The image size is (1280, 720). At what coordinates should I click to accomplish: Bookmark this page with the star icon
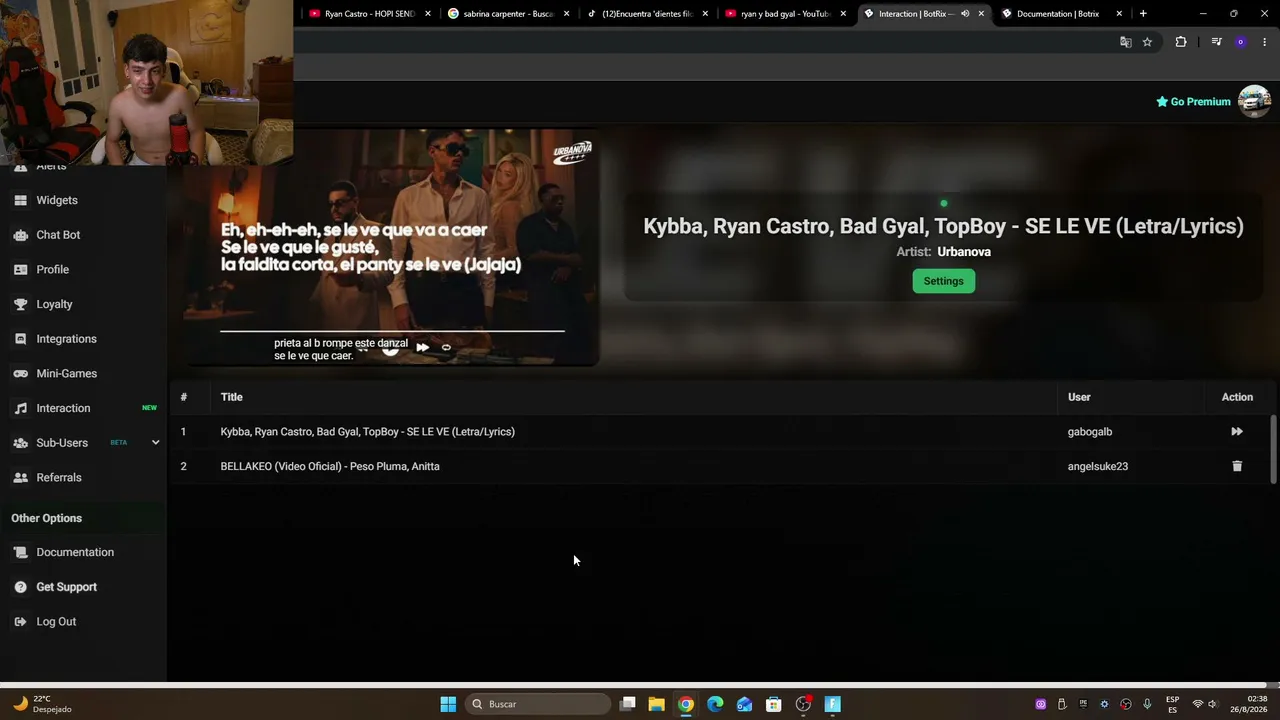[1147, 42]
